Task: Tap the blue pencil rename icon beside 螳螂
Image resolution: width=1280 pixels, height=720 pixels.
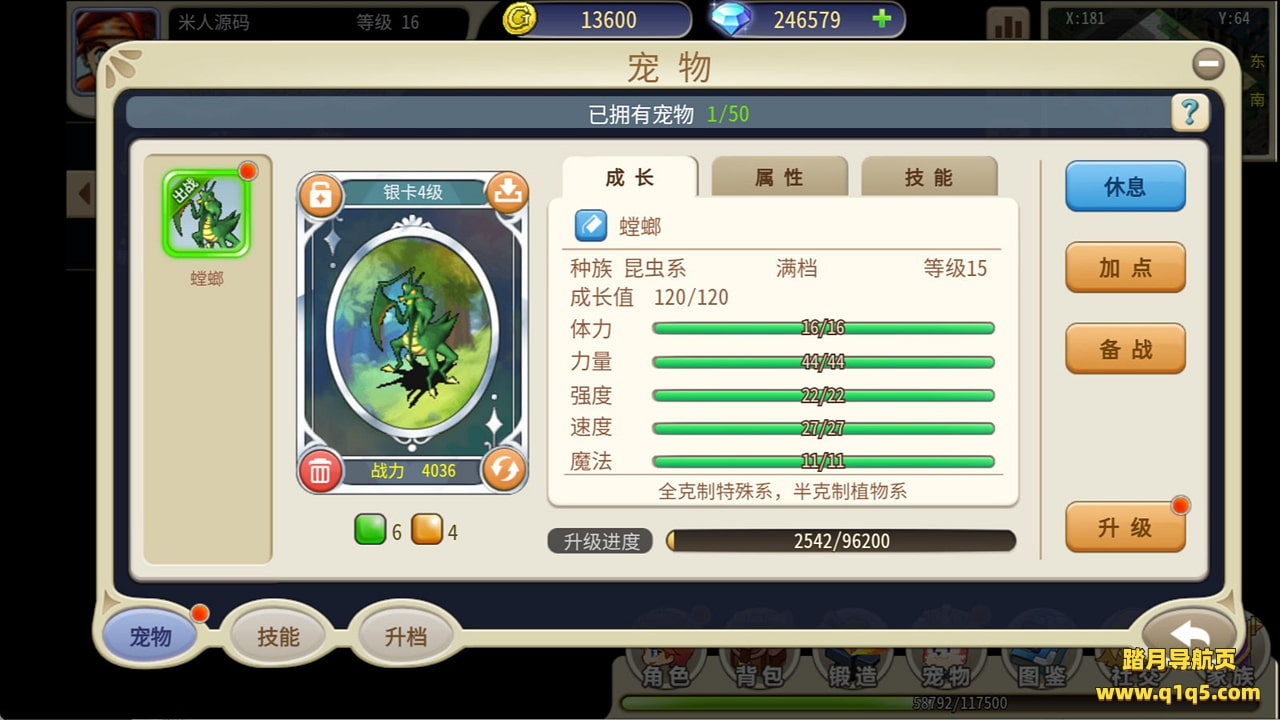Action: [x=591, y=226]
